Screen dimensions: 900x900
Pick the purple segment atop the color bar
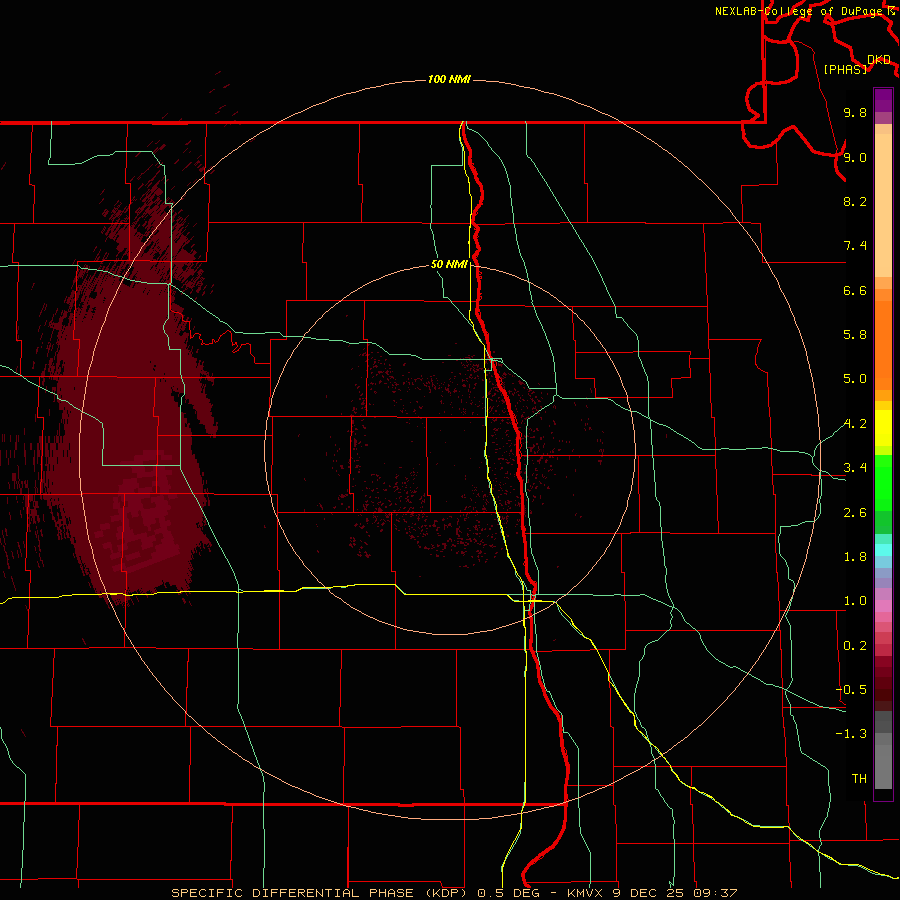coord(883,100)
